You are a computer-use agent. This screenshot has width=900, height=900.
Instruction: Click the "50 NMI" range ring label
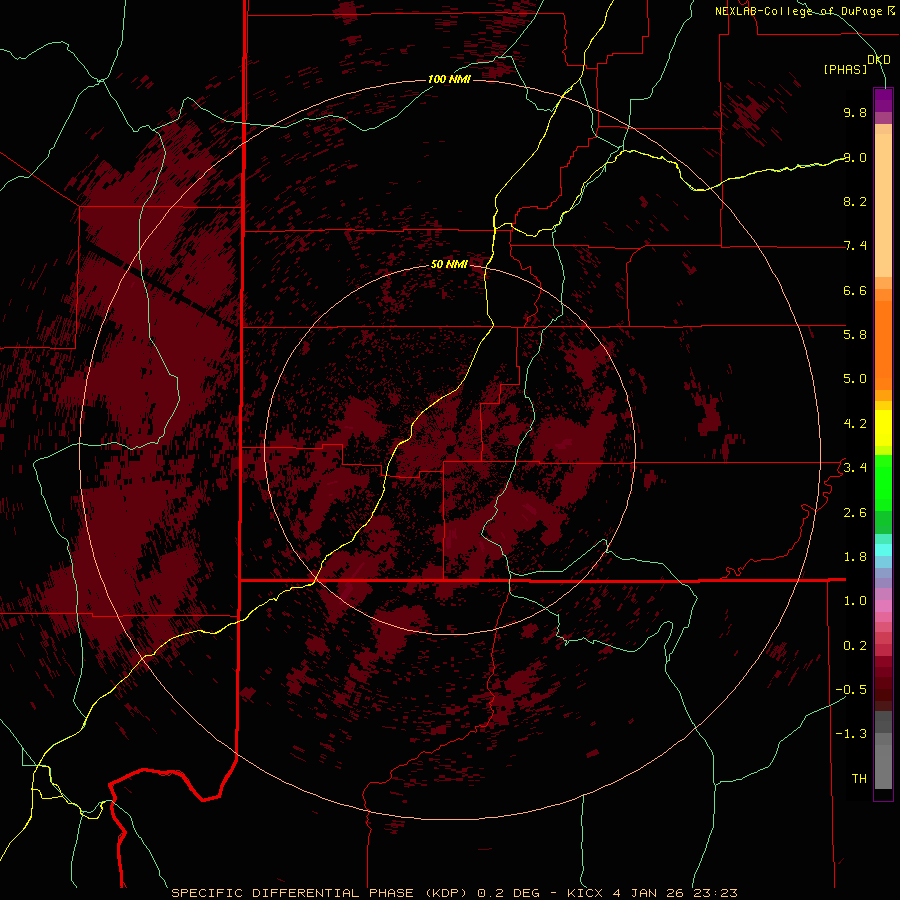coord(449,265)
